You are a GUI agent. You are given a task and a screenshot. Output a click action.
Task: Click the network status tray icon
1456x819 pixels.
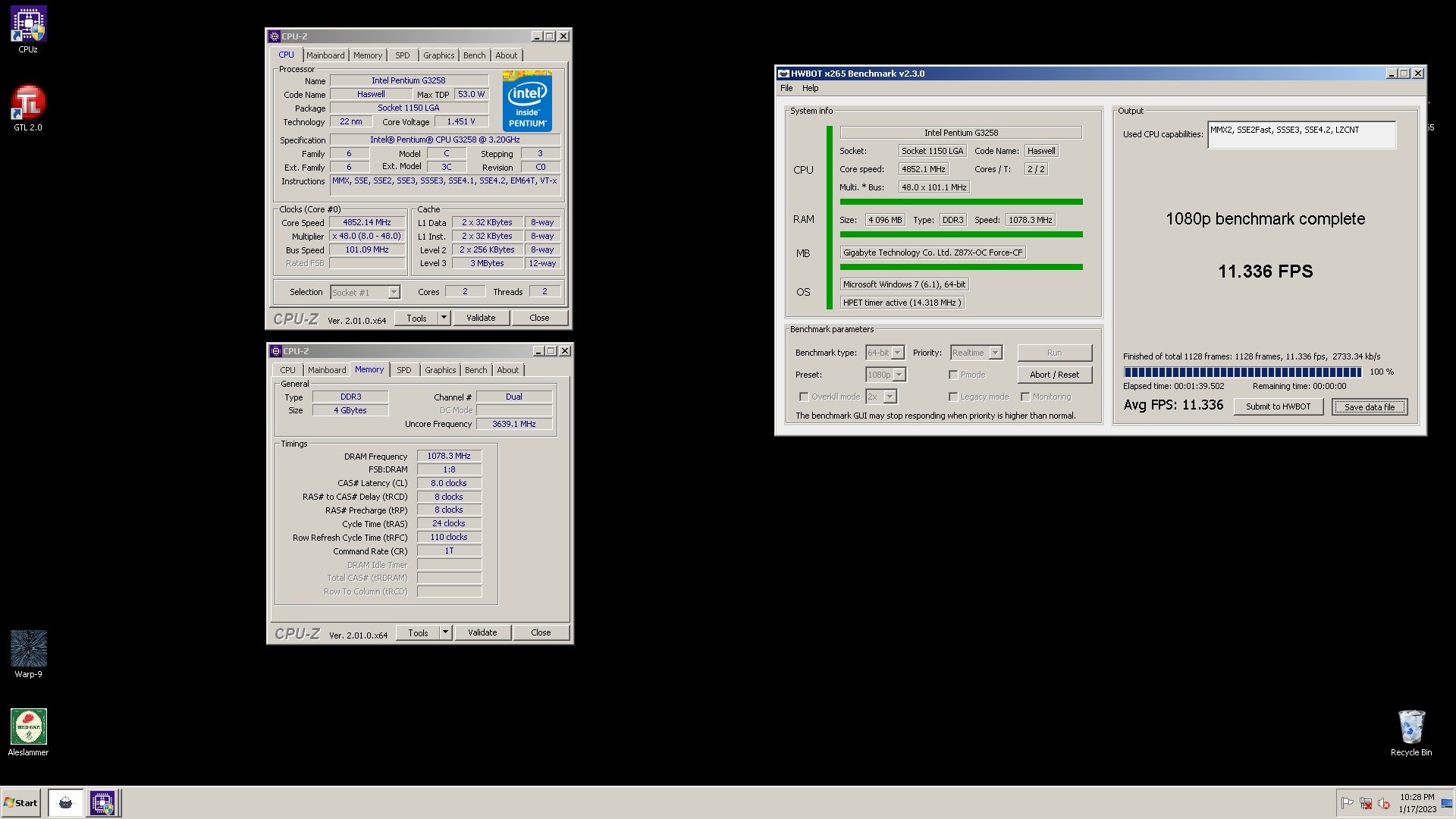coord(1366,803)
